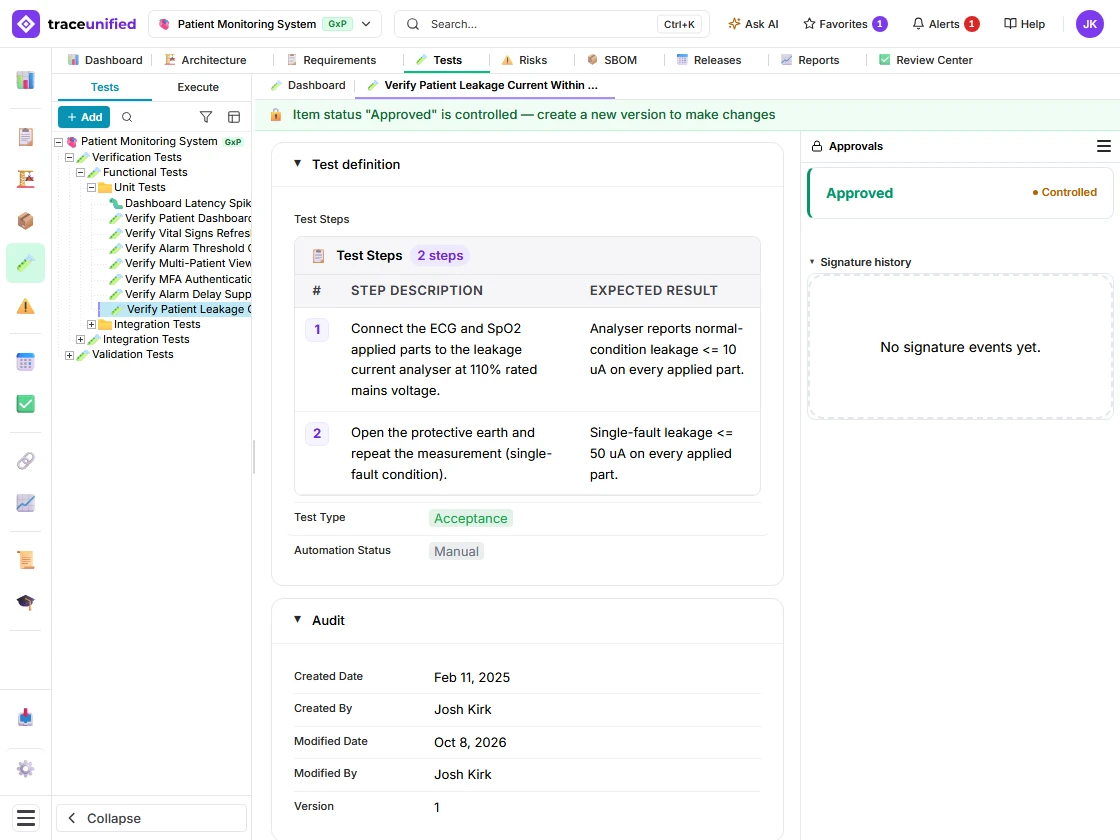Click the hamburger menu at sidebar bottom
The width and height of the screenshot is (1120, 840).
pos(26,818)
